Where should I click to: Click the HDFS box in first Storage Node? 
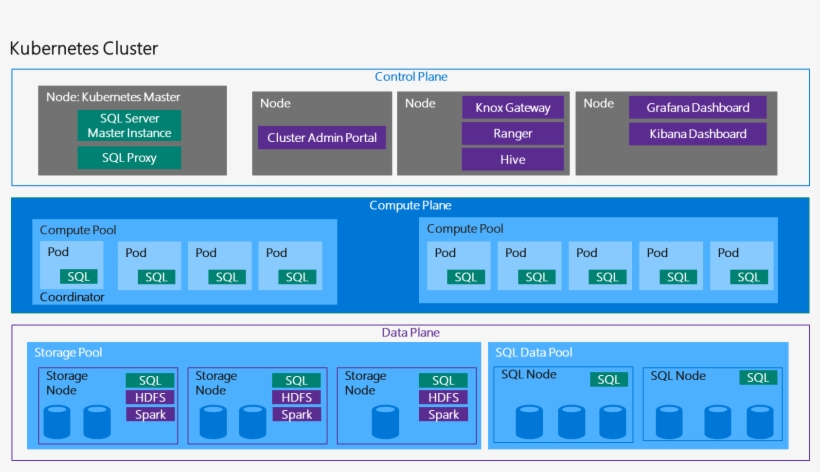tap(150, 398)
